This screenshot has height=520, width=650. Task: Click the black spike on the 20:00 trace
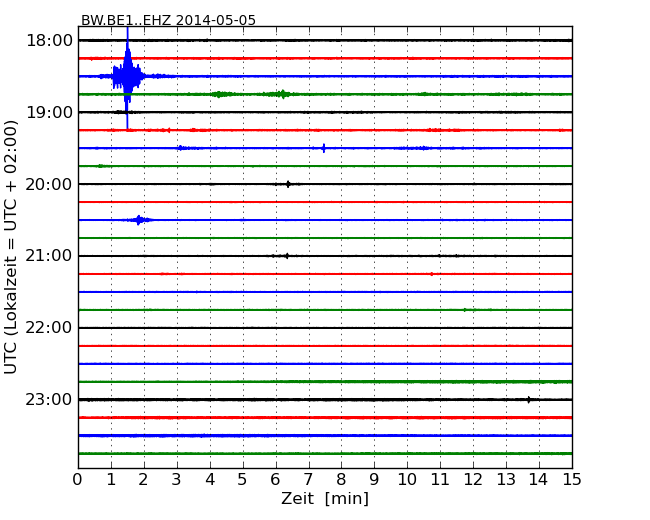[288, 184]
